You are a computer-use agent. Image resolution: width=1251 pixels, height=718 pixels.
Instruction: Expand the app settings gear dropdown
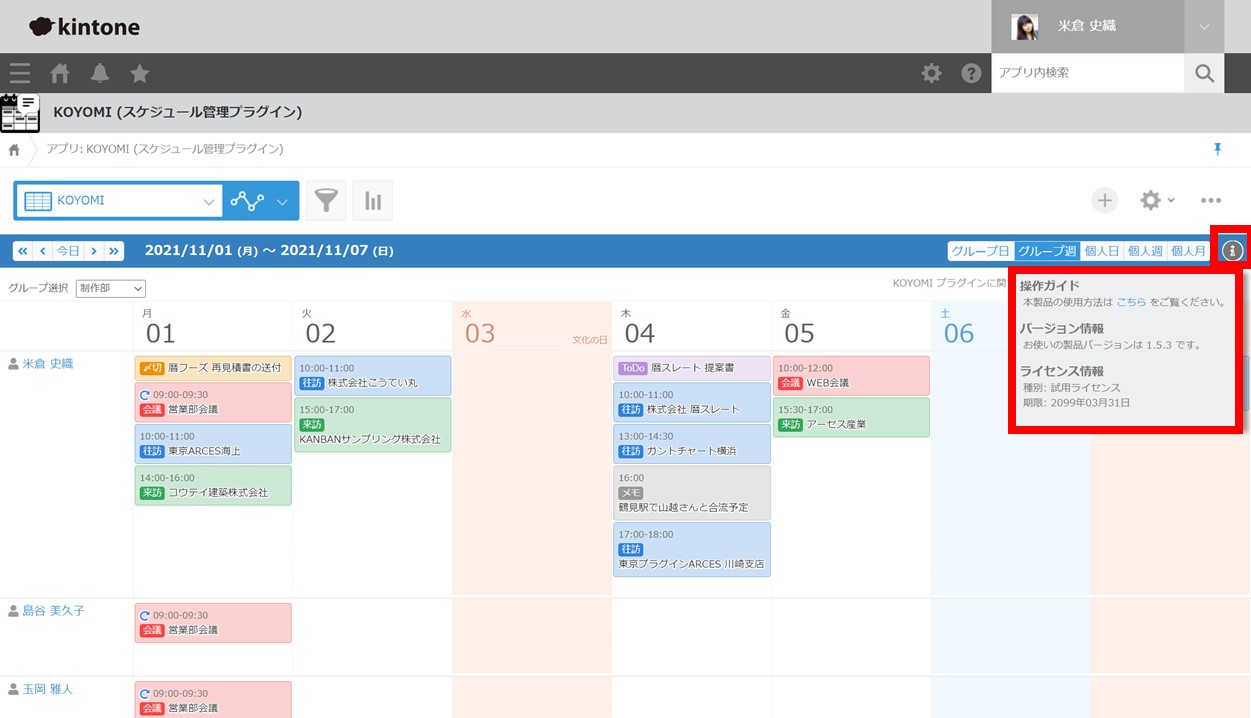pyautogui.click(x=1157, y=201)
